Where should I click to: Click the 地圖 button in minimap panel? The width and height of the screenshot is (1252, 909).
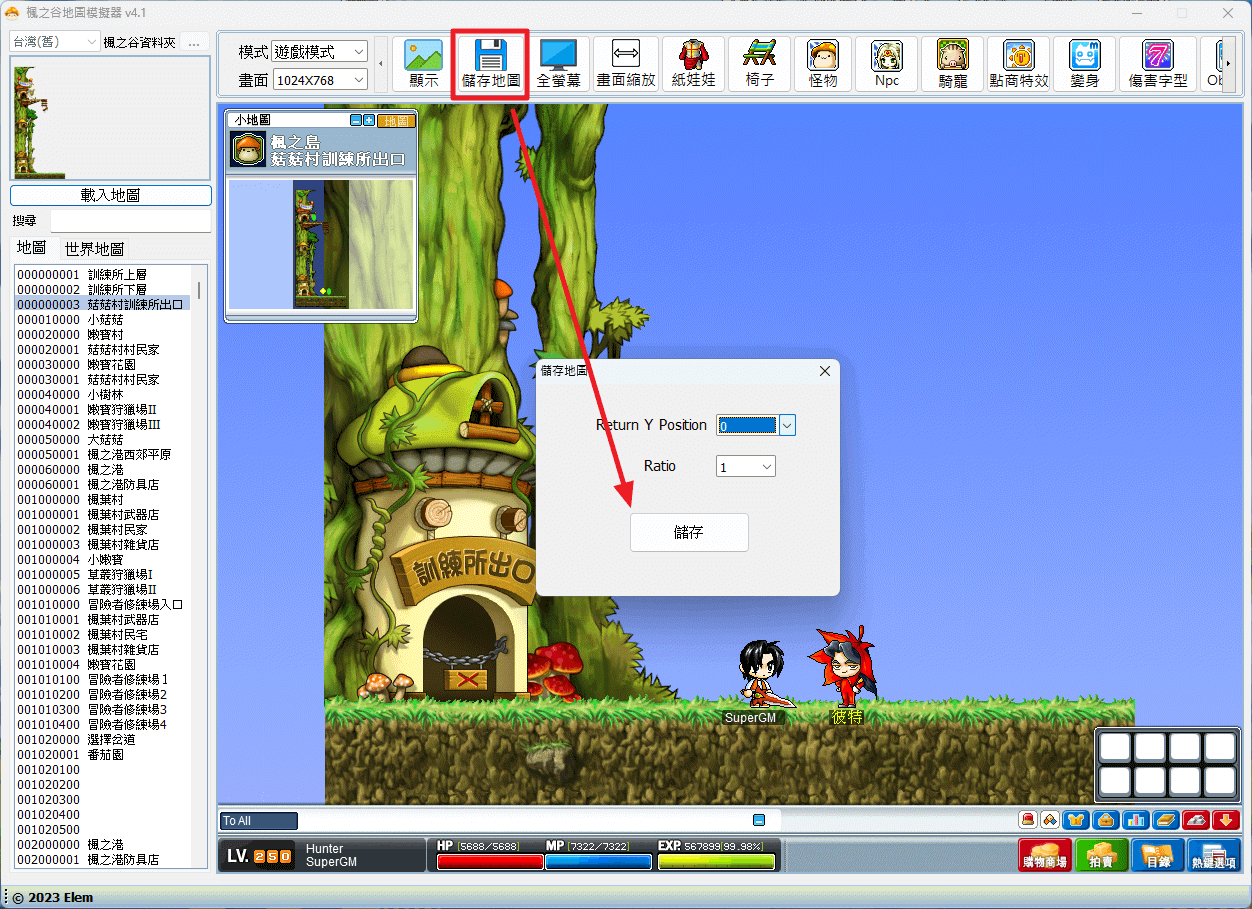click(x=396, y=120)
